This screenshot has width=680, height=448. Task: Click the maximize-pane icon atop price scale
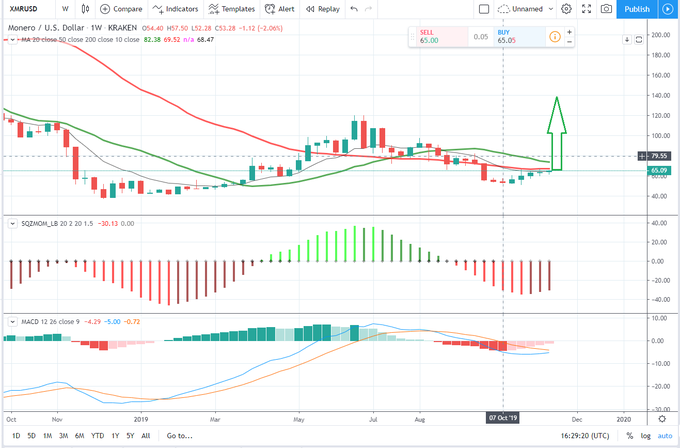639,39
